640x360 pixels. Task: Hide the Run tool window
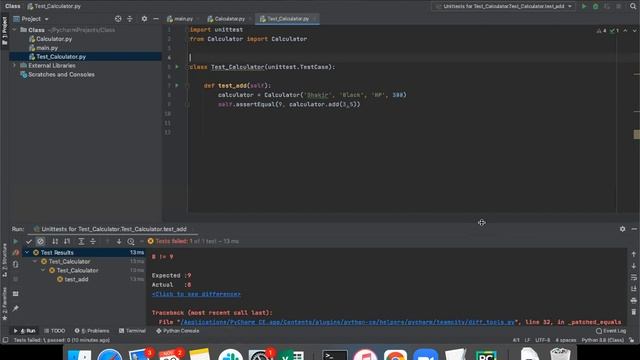(634, 229)
